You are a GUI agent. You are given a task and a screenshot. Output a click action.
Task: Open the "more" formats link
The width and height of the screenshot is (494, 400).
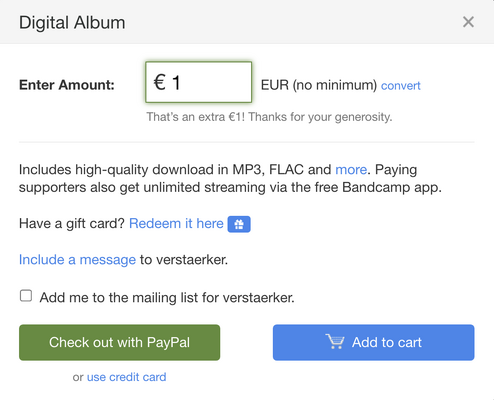point(351,170)
